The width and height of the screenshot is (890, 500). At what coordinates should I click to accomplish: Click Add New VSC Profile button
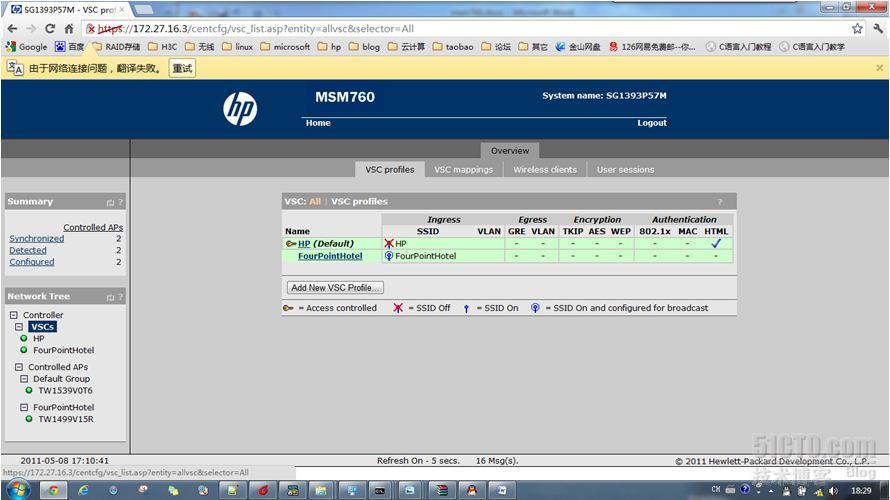[x=335, y=288]
